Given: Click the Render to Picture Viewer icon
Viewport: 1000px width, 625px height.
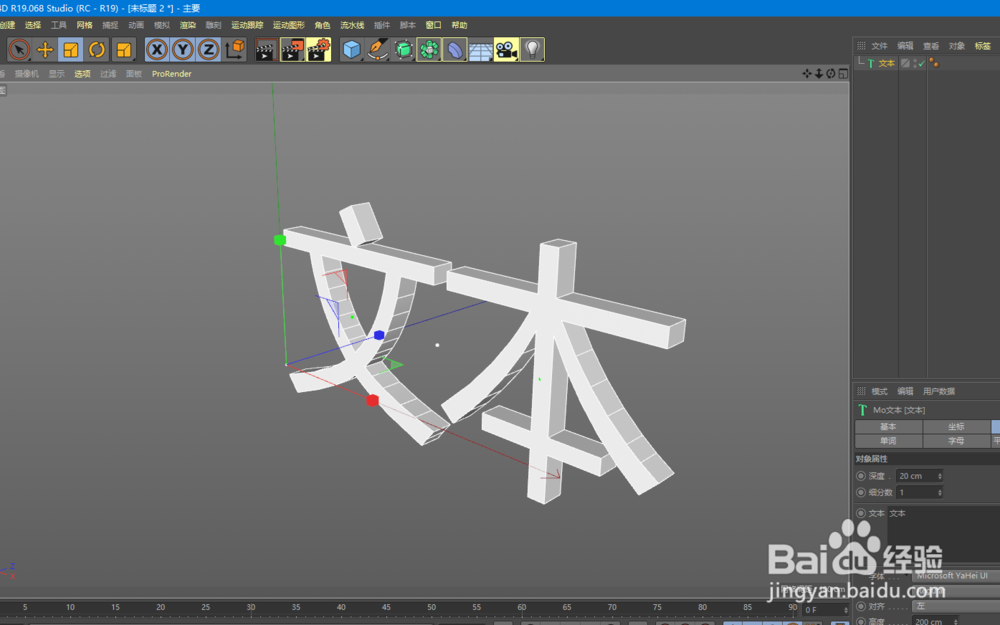Looking at the screenshot, I should pyautogui.click(x=291, y=49).
